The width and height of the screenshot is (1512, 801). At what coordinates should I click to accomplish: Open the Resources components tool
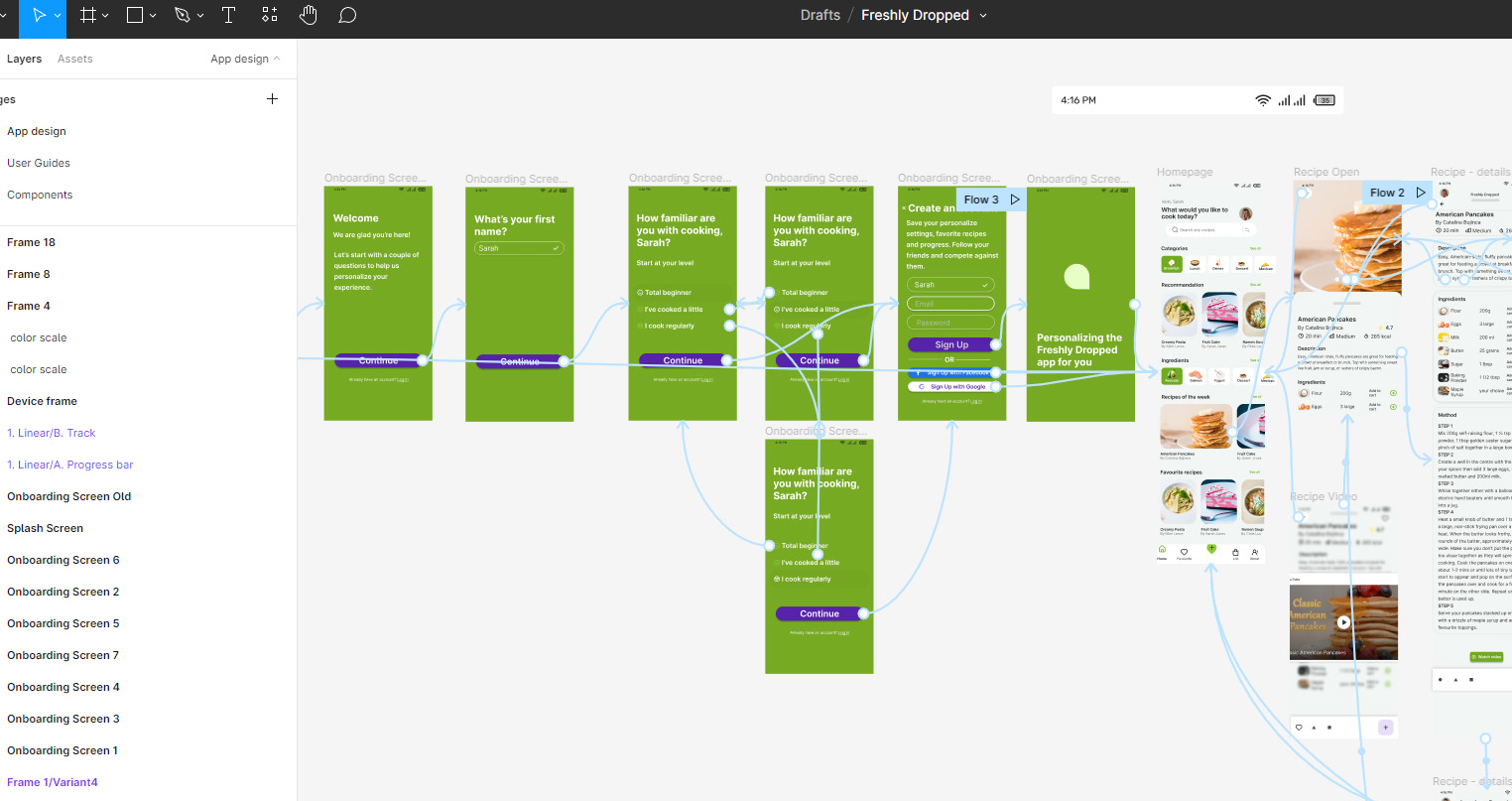click(270, 15)
